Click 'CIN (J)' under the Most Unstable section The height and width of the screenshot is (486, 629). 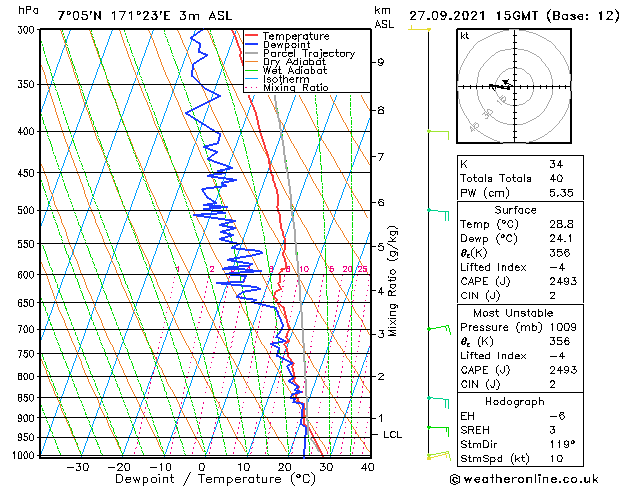(480, 385)
